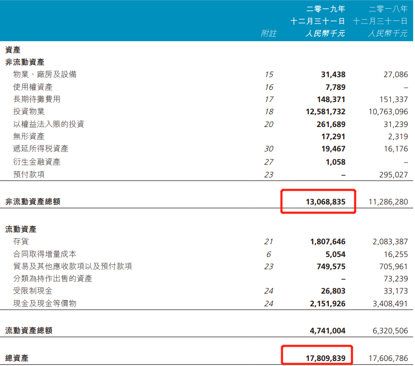This screenshot has height=366, width=415.
Task: Click the value 19,467
Action: pyautogui.click(x=333, y=149)
